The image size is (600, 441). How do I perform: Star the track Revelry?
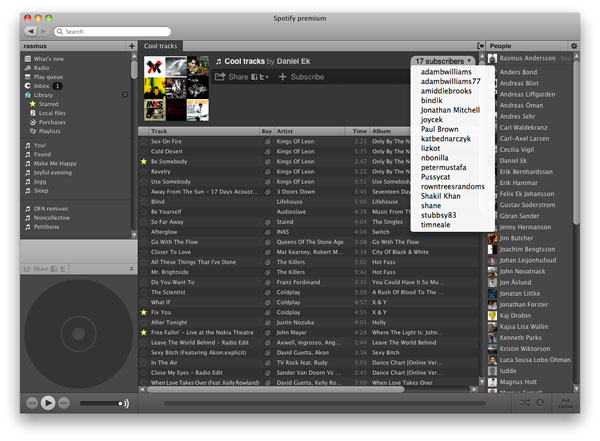(144, 172)
